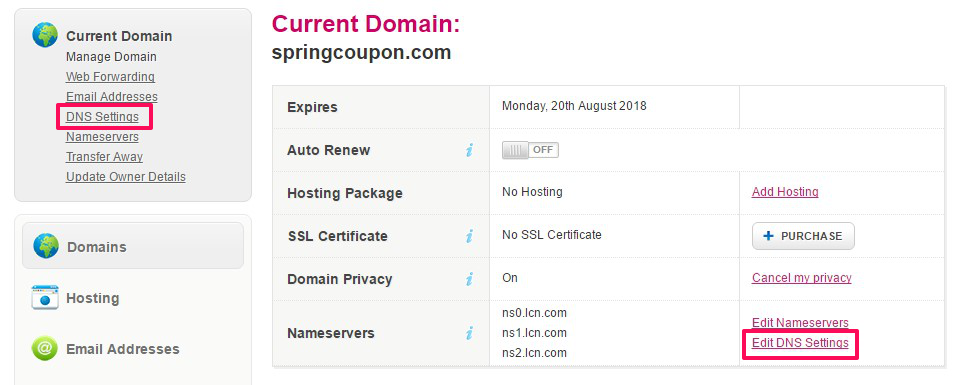Screen dimensions: 959x385
Task: Click the globe icon beside Current Domain
Action: (x=45, y=36)
